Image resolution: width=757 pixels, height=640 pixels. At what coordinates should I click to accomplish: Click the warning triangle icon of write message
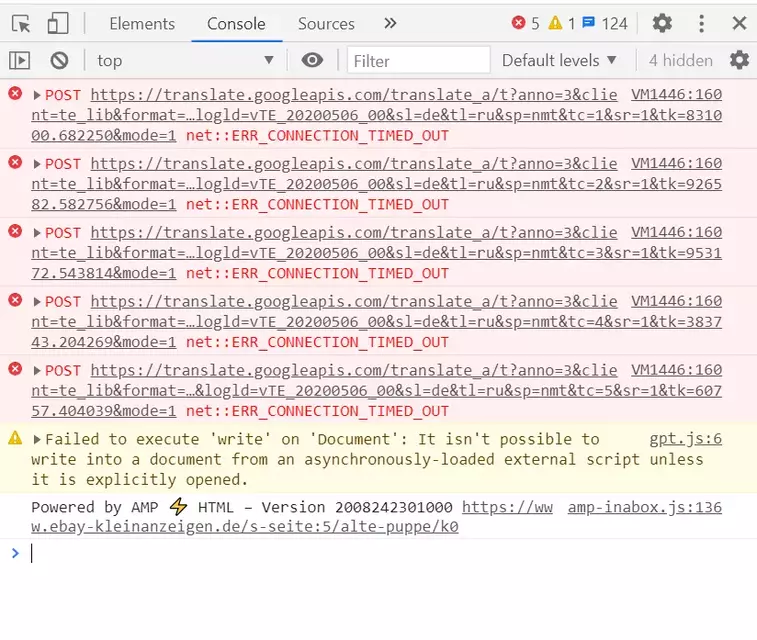(15, 438)
